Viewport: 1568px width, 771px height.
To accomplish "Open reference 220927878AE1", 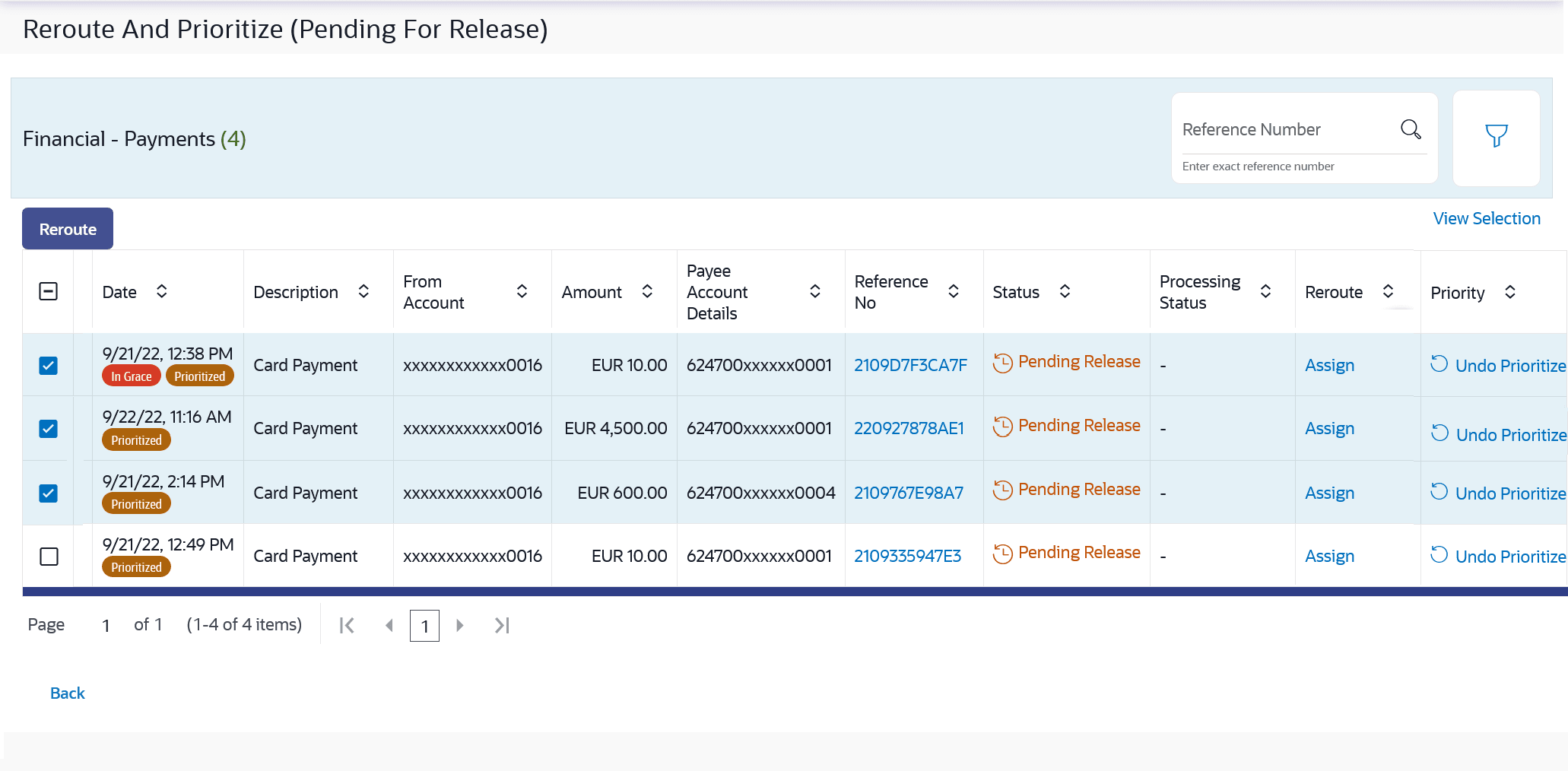I will pos(909,429).
